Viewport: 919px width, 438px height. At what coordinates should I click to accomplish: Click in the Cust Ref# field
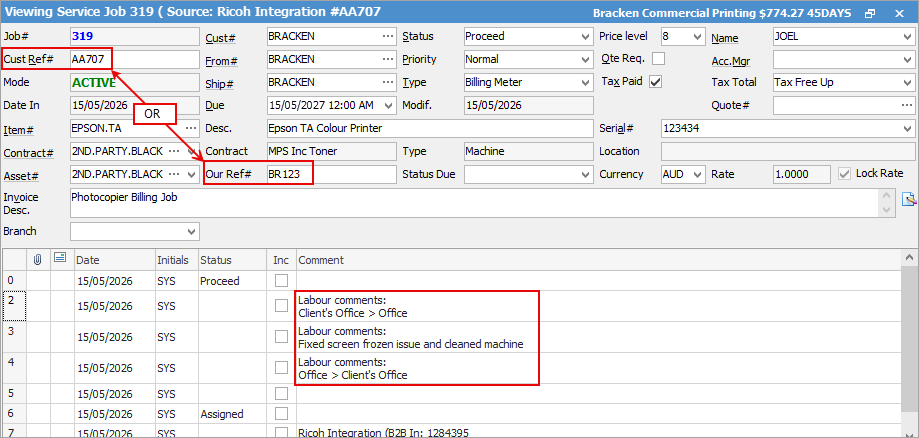[134, 59]
